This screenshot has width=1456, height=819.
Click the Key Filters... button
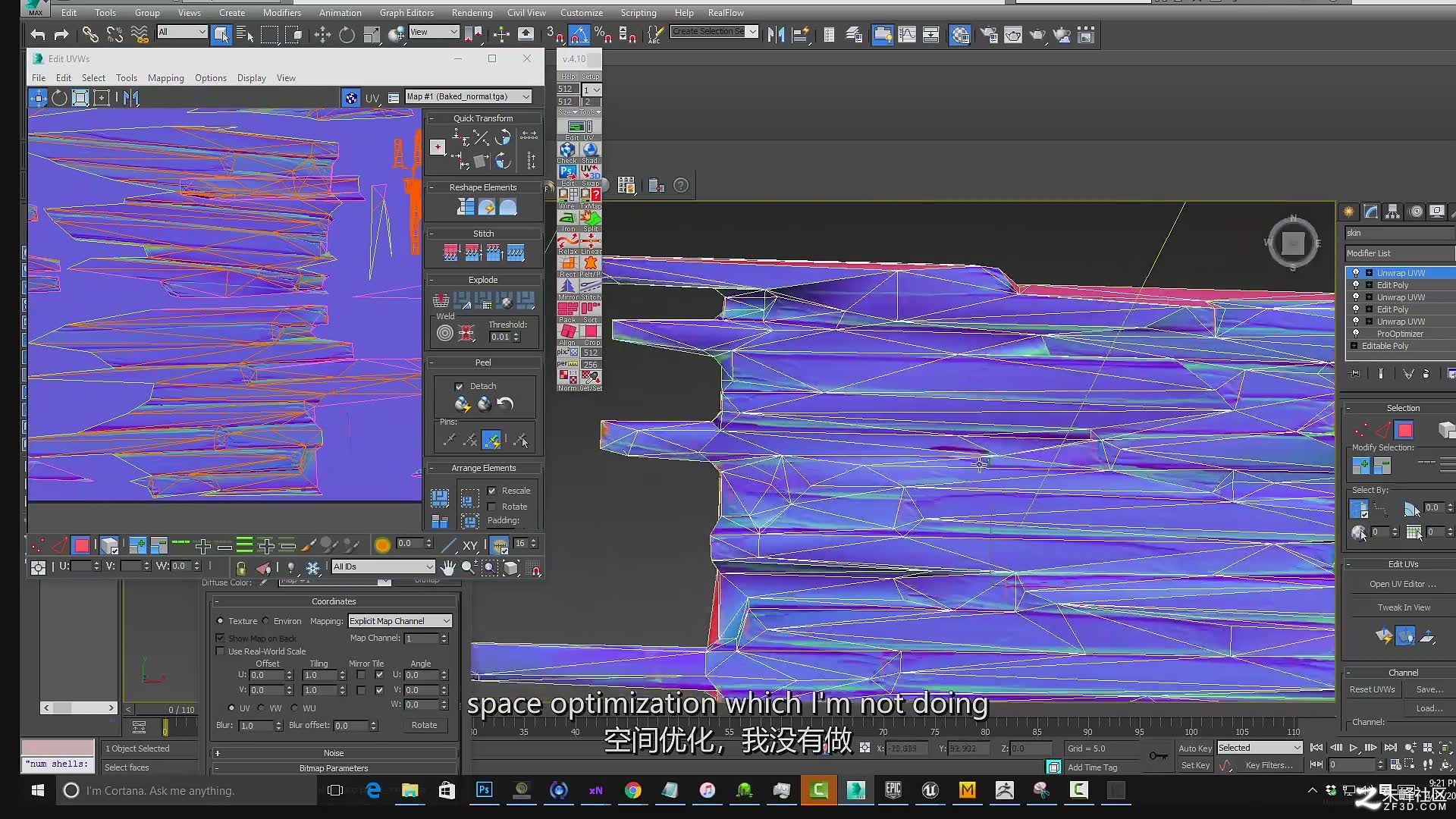[1268, 765]
